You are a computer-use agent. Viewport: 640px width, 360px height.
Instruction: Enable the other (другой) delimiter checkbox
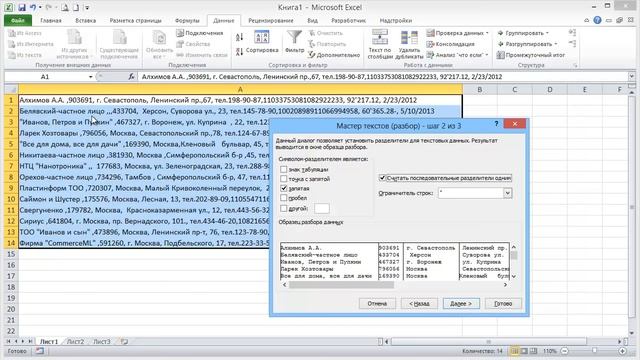tap(284, 208)
